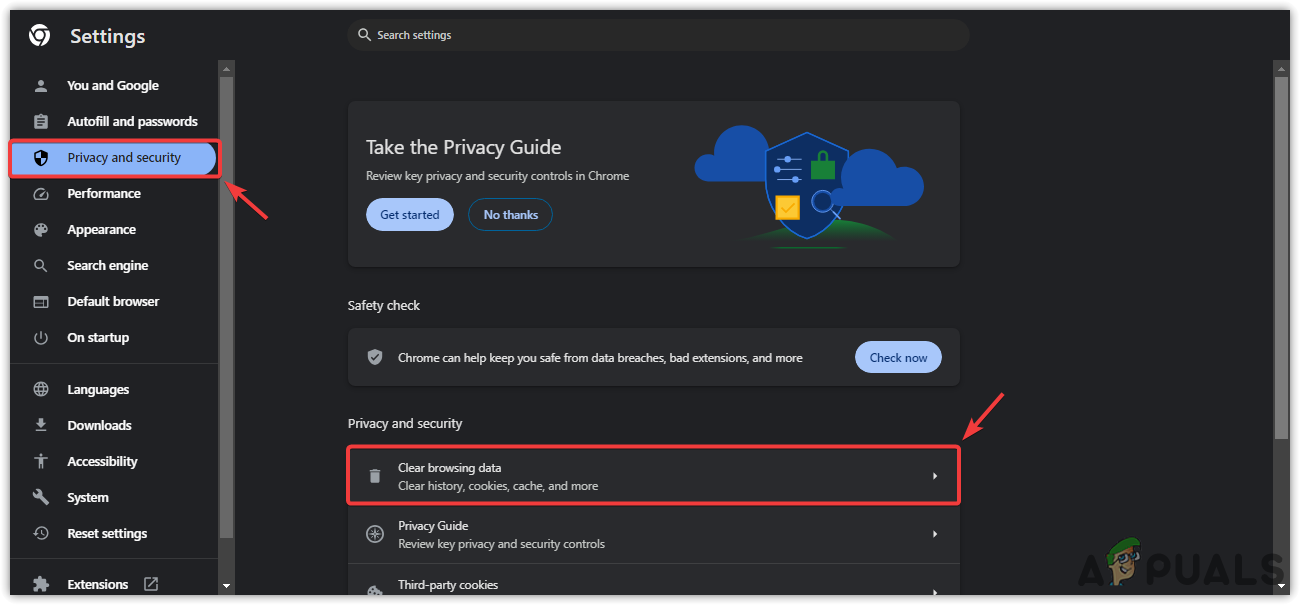Click the Autofill and passwords clipboard icon
The width and height of the screenshot is (1300, 605).
41,122
